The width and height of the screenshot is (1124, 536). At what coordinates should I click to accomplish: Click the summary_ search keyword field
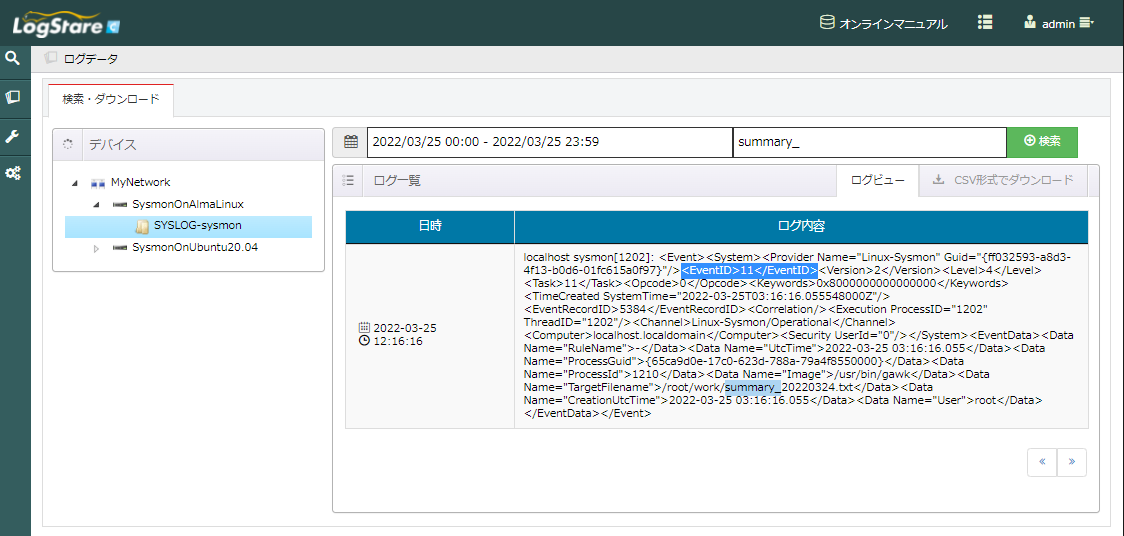[870, 142]
